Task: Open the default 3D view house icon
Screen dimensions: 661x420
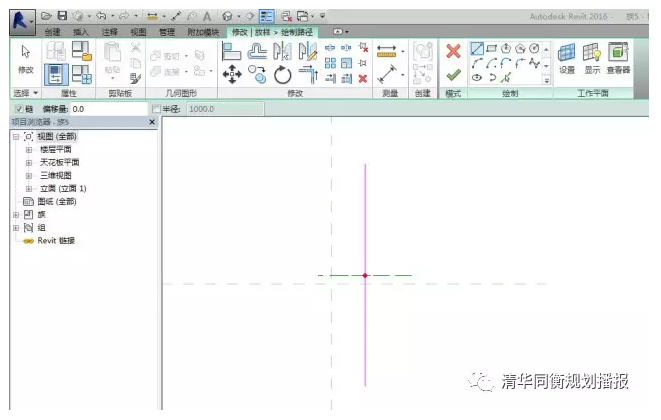Action: tap(228, 16)
